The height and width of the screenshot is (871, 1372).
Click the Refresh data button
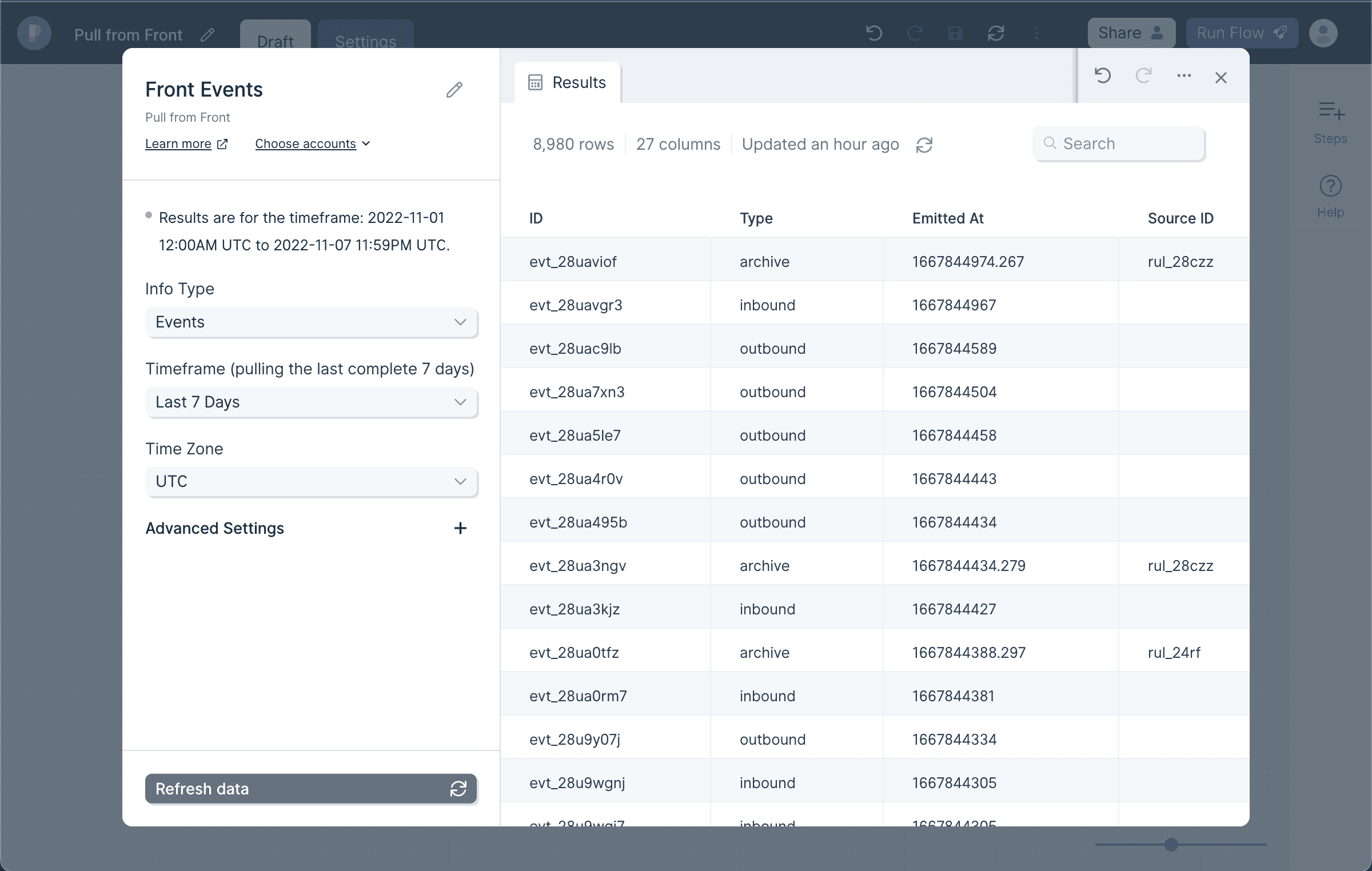point(311,789)
